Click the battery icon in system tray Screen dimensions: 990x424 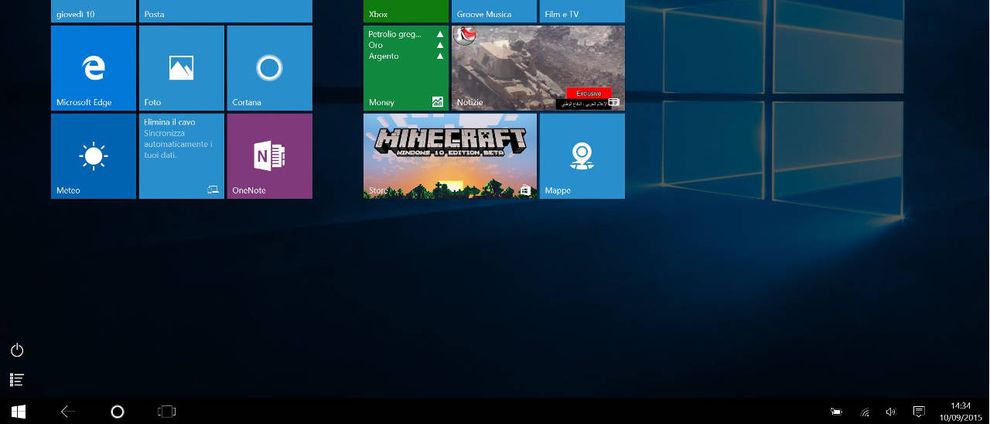pos(837,412)
